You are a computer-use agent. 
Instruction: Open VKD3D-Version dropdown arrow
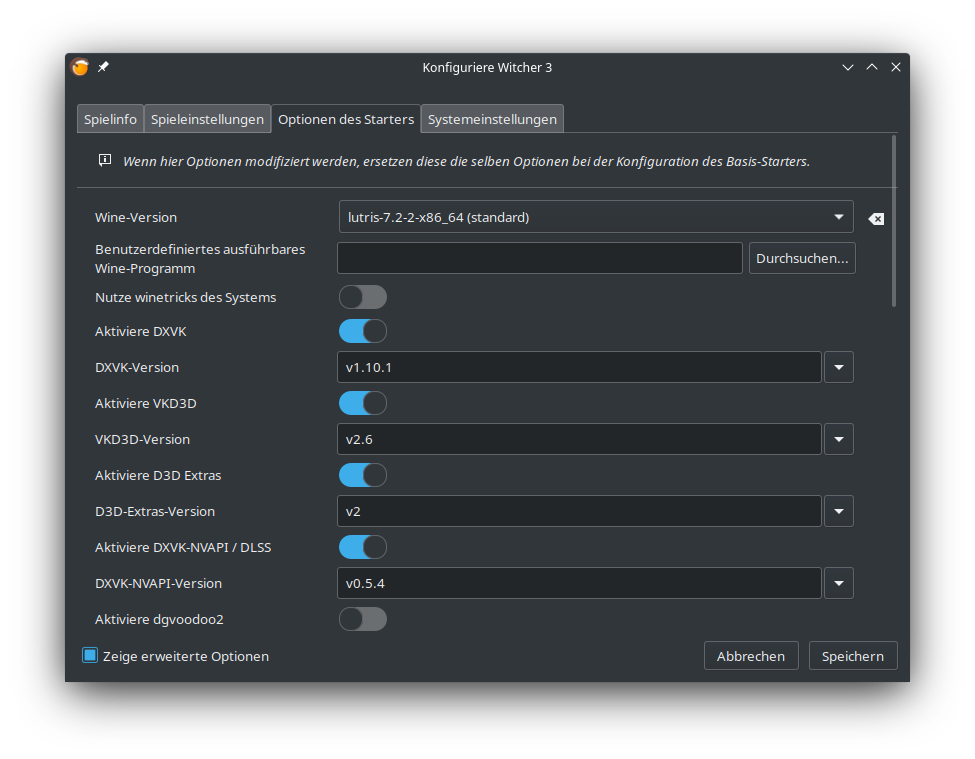pyautogui.click(x=839, y=439)
